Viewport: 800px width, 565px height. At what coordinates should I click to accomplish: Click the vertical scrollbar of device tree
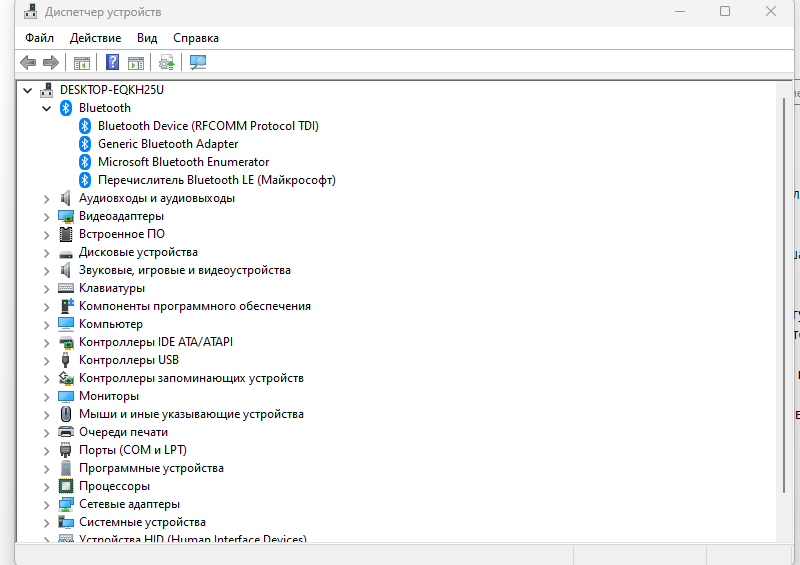784,296
